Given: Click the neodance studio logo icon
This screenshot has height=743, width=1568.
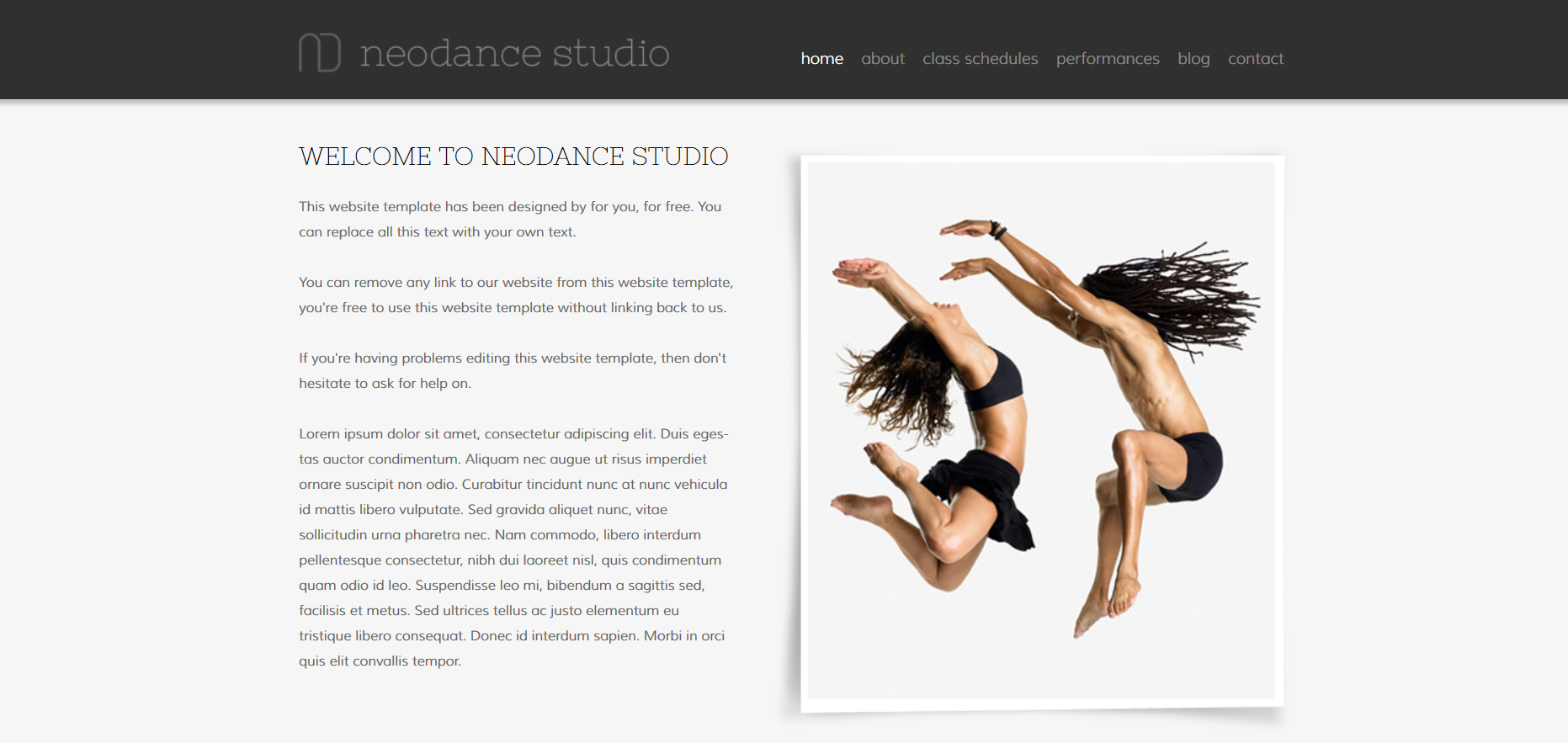Looking at the screenshot, I should pos(320,52).
